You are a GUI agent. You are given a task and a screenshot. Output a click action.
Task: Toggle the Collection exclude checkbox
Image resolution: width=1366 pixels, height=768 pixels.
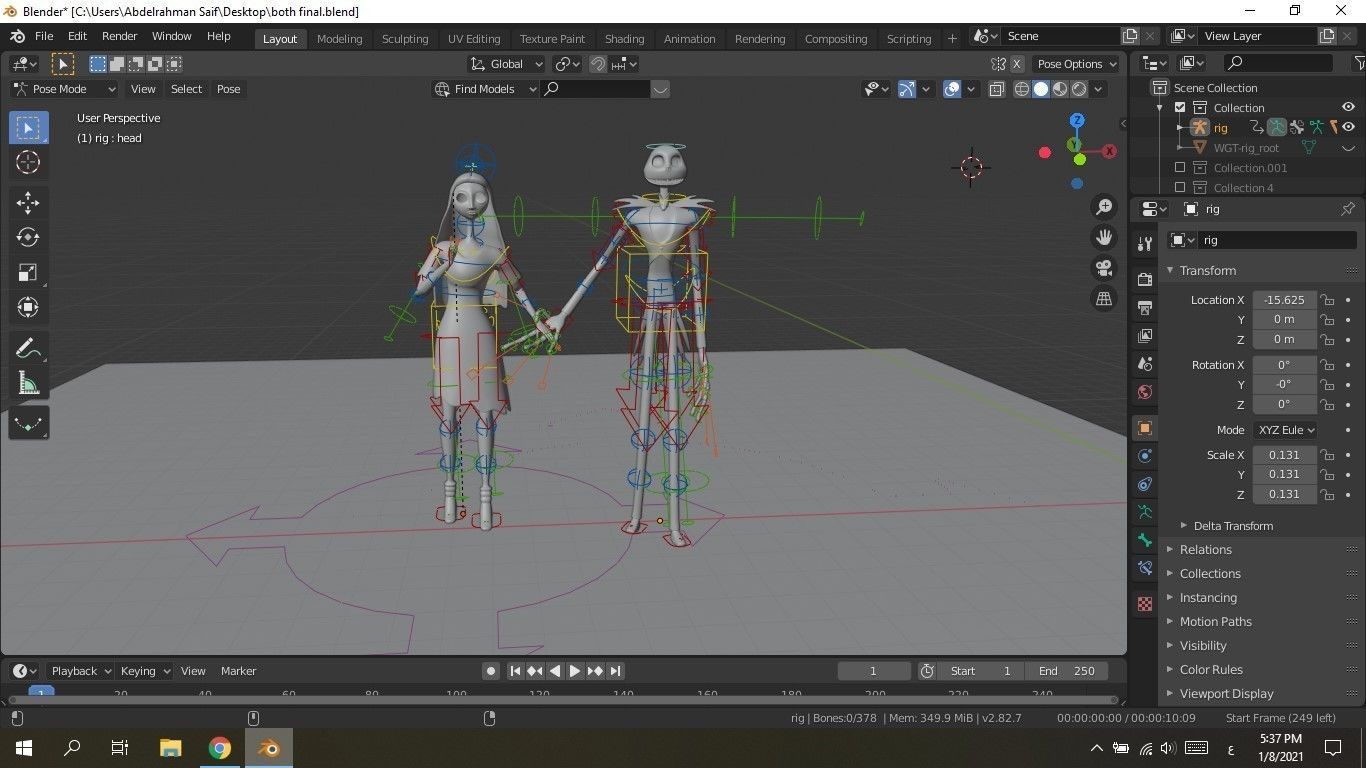[1180, 108]
